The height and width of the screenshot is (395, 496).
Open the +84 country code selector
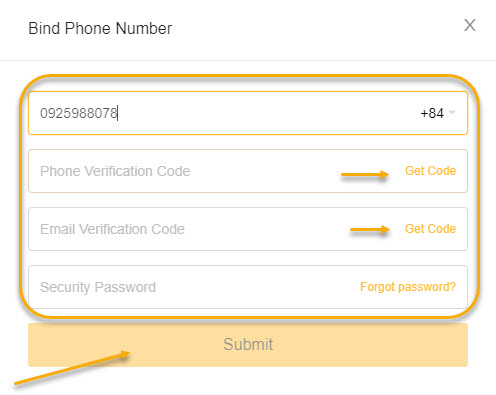coord(438,113)
